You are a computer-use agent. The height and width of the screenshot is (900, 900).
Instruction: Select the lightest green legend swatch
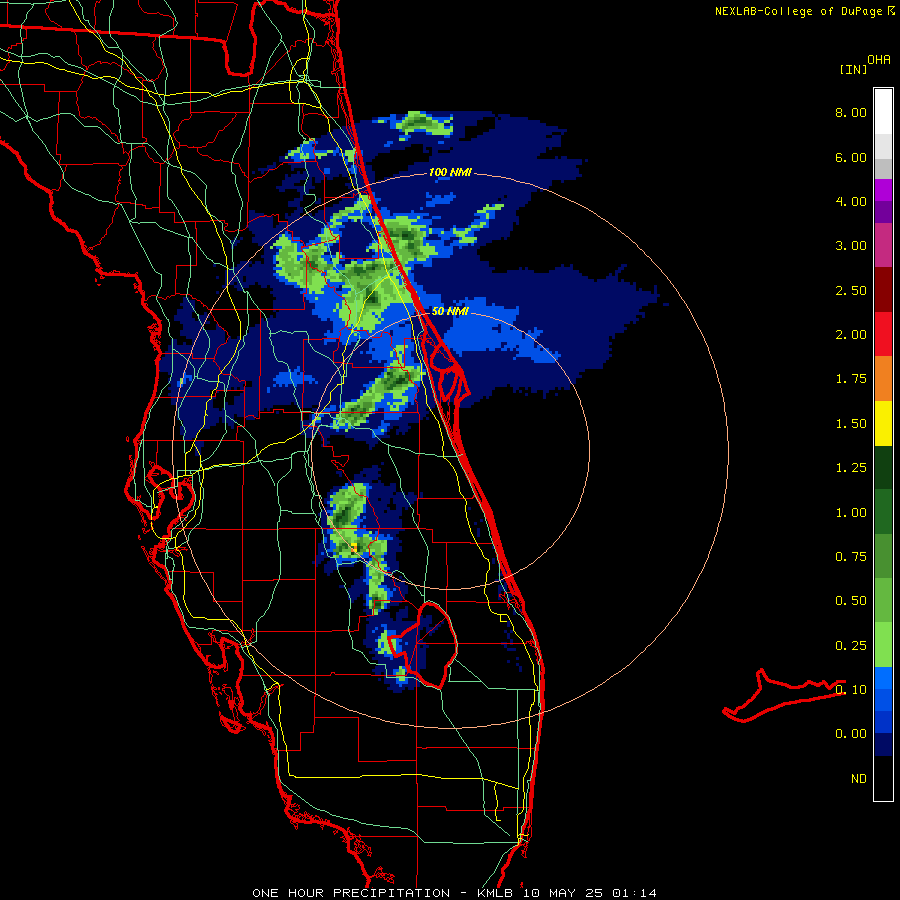coord(883,645)
